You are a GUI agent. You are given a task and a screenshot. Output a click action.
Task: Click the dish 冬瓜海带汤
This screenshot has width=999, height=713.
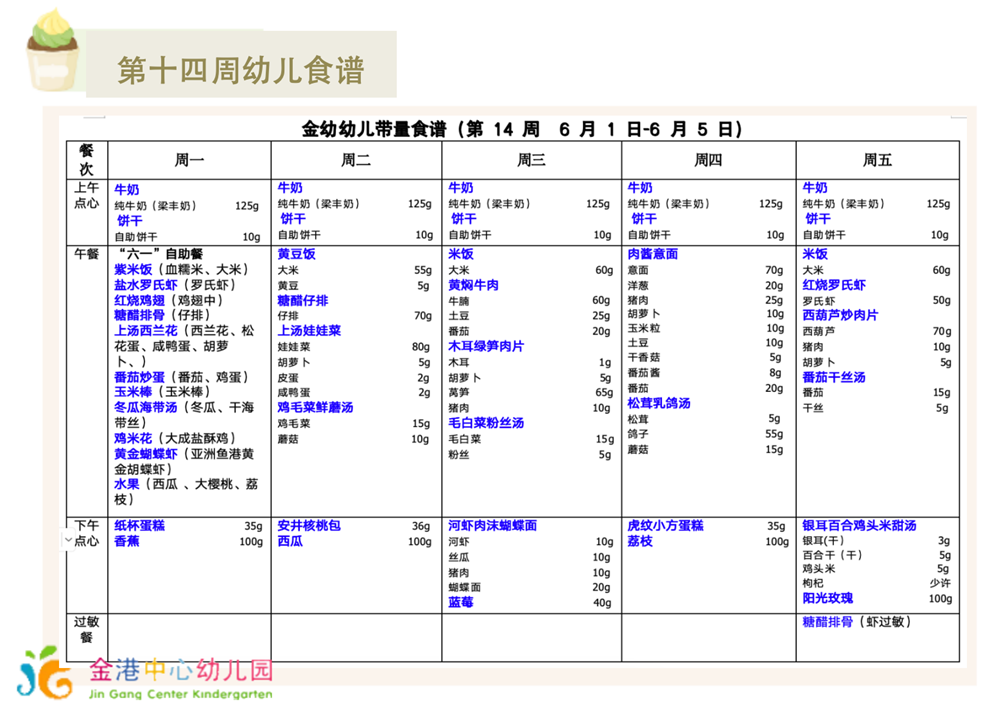[146, 407]
